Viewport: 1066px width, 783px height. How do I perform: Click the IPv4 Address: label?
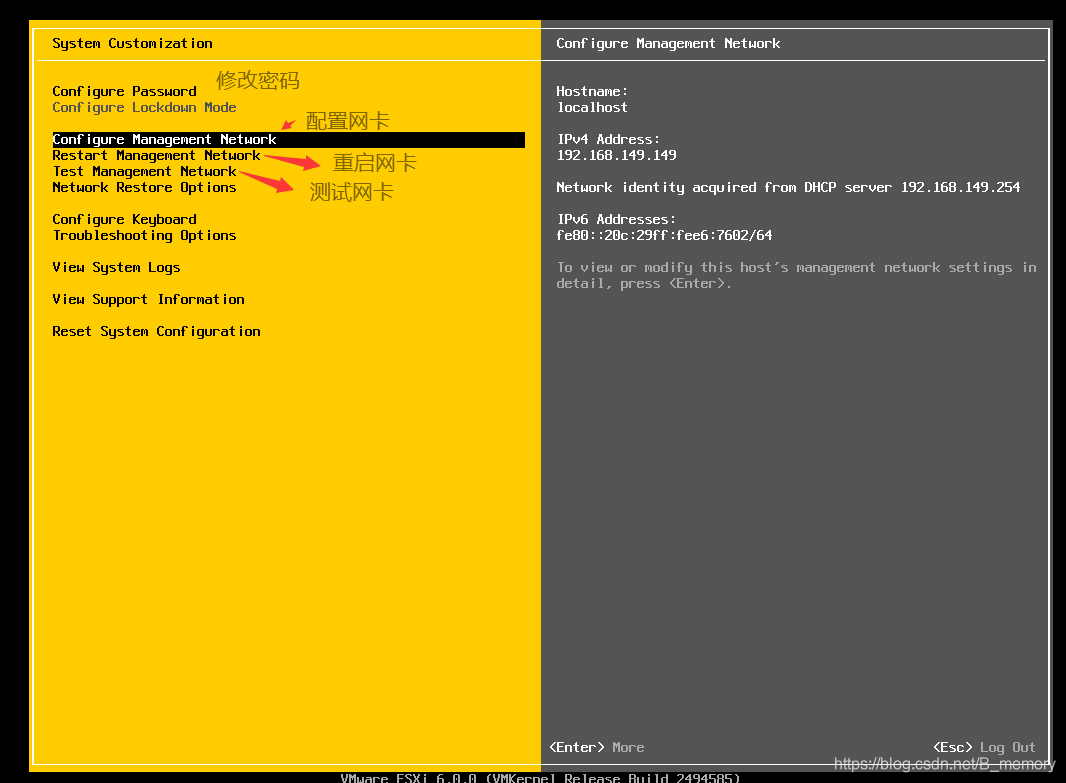[x=608, y=139]
